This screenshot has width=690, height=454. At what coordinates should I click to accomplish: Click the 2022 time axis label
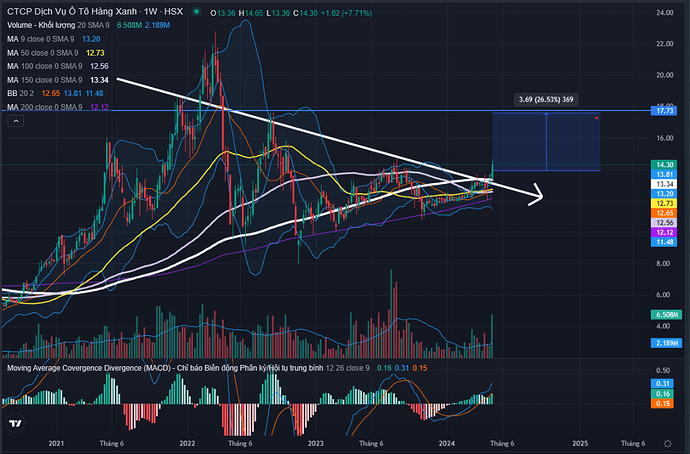coord(187,443)
